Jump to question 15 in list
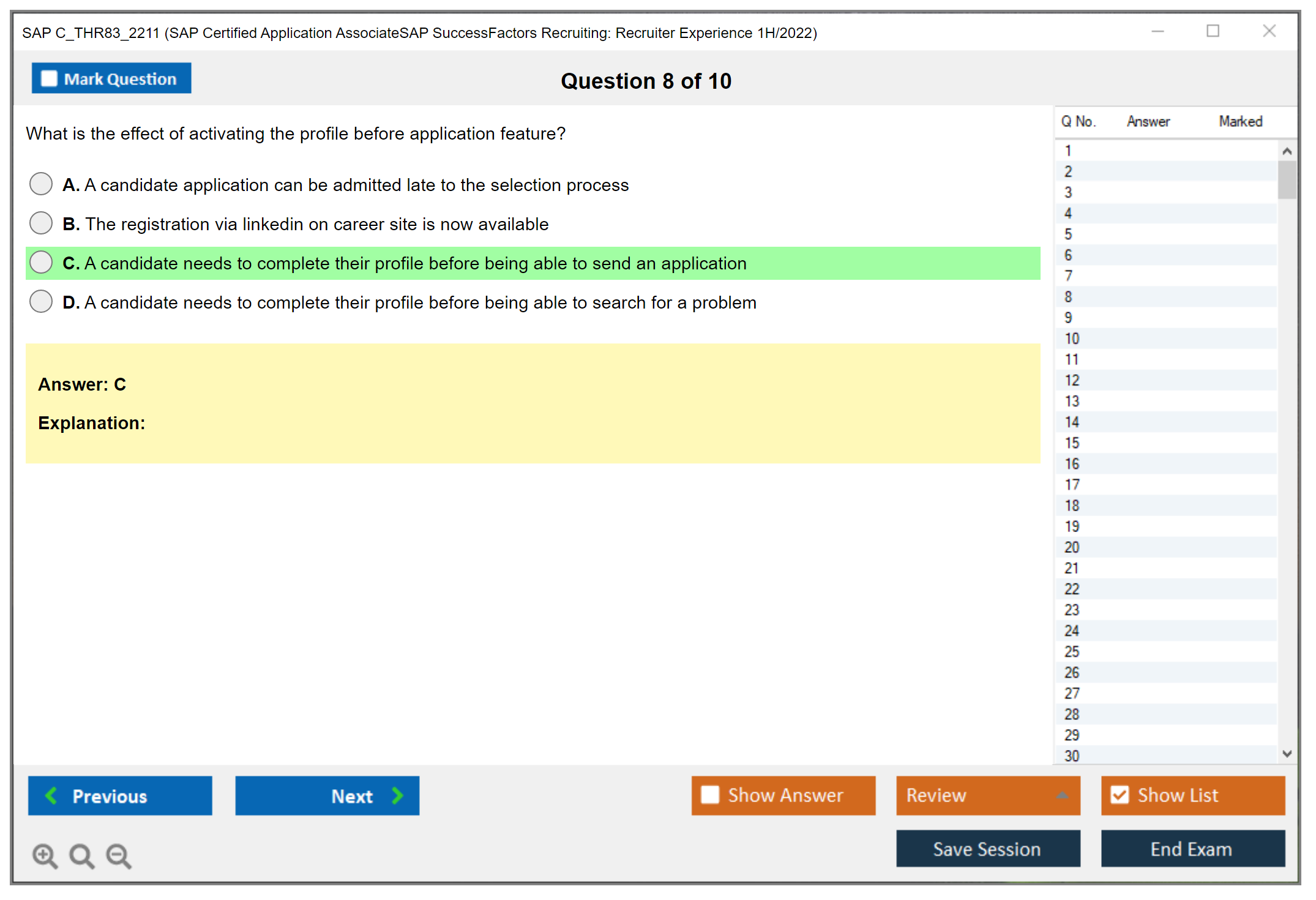The width and height of the screenshot is (1316, 900). [1071, 443]
